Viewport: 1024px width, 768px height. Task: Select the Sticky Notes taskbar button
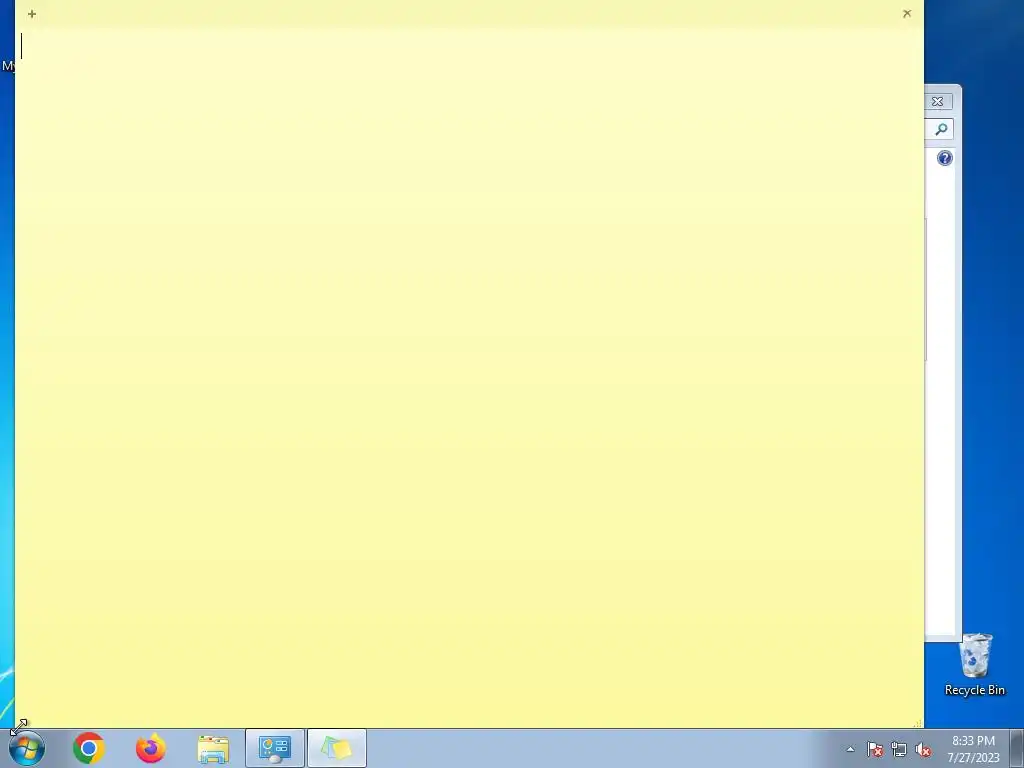(x=336, y=748)
